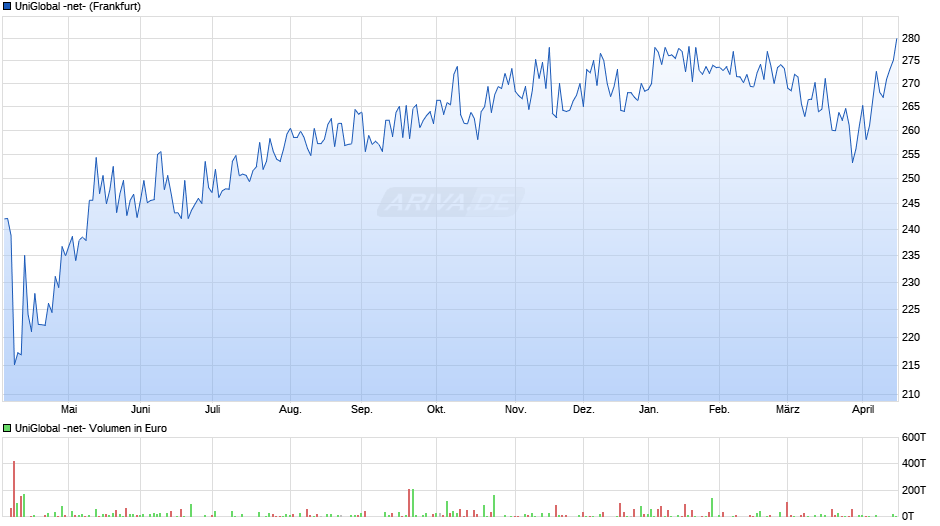
Task: Click the 210 price axis value
Action: point(911,394)
